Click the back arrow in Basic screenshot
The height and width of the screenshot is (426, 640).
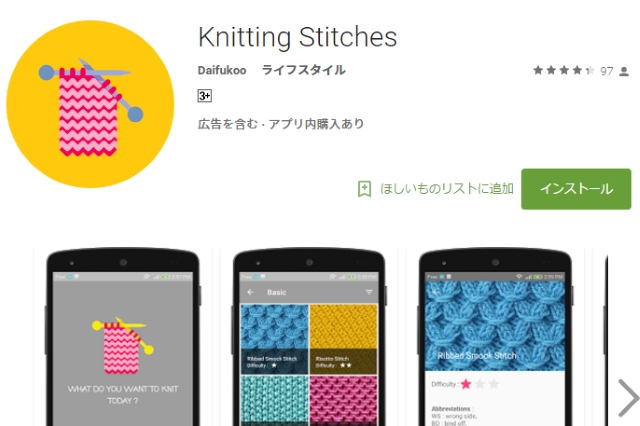point(251,292)
